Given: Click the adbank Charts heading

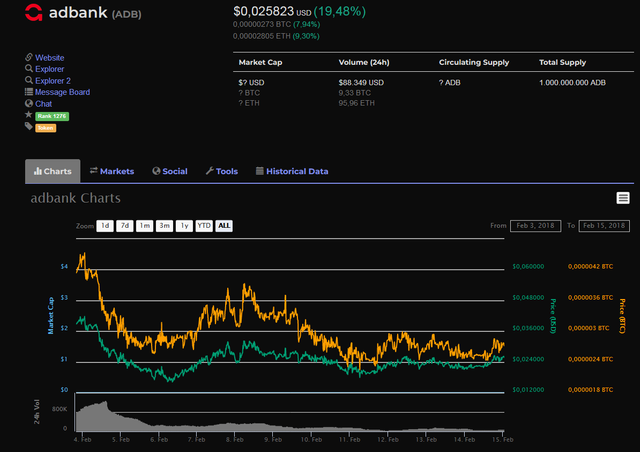Looking at the screenshot, I should coord(76,198).
